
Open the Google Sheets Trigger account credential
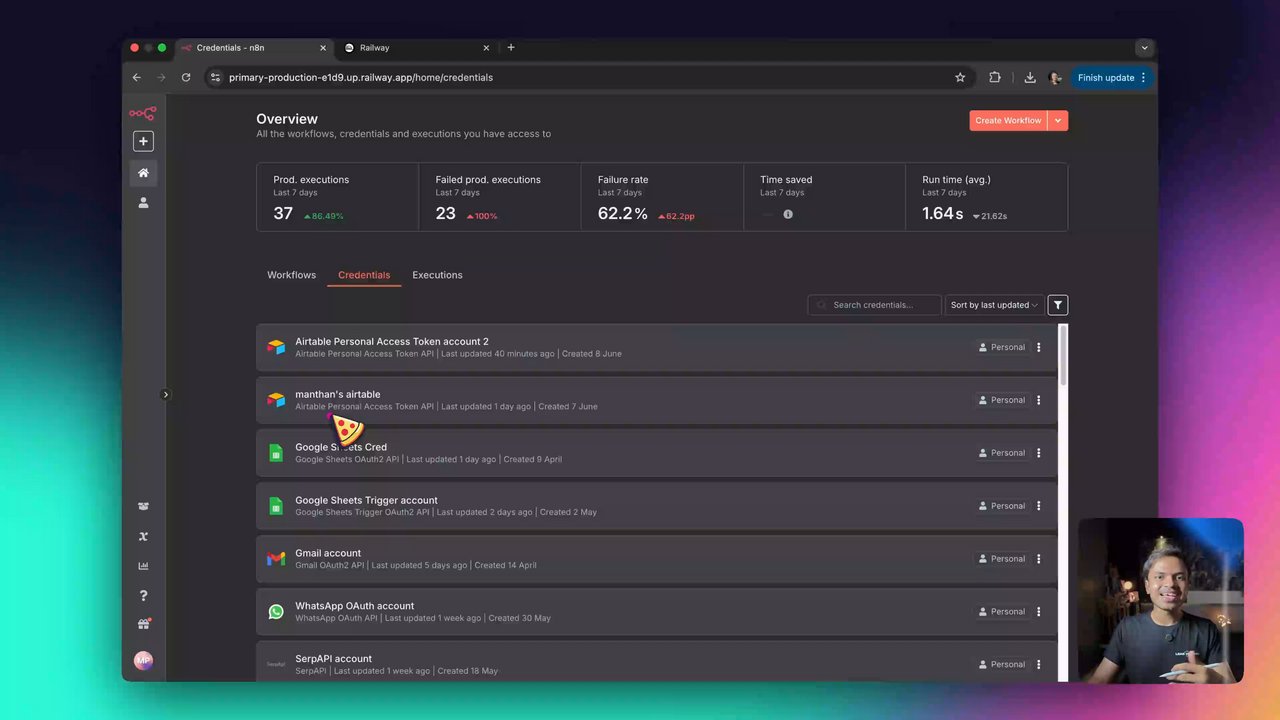(656, 506)
